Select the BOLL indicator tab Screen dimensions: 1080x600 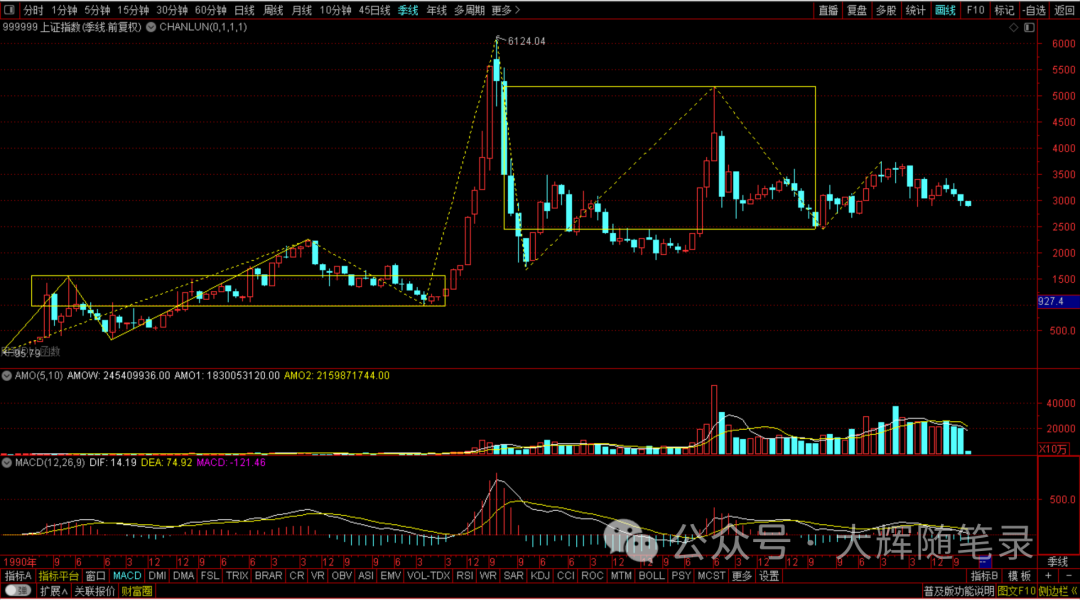(651, 576)
